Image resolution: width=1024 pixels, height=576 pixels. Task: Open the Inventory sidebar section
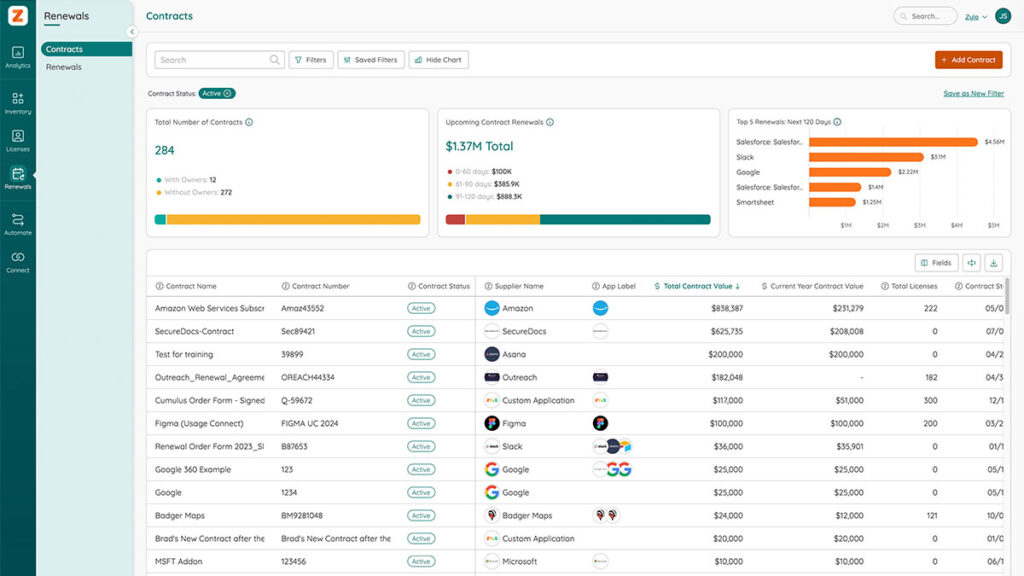pyautogui.click(x=18, y=103)
